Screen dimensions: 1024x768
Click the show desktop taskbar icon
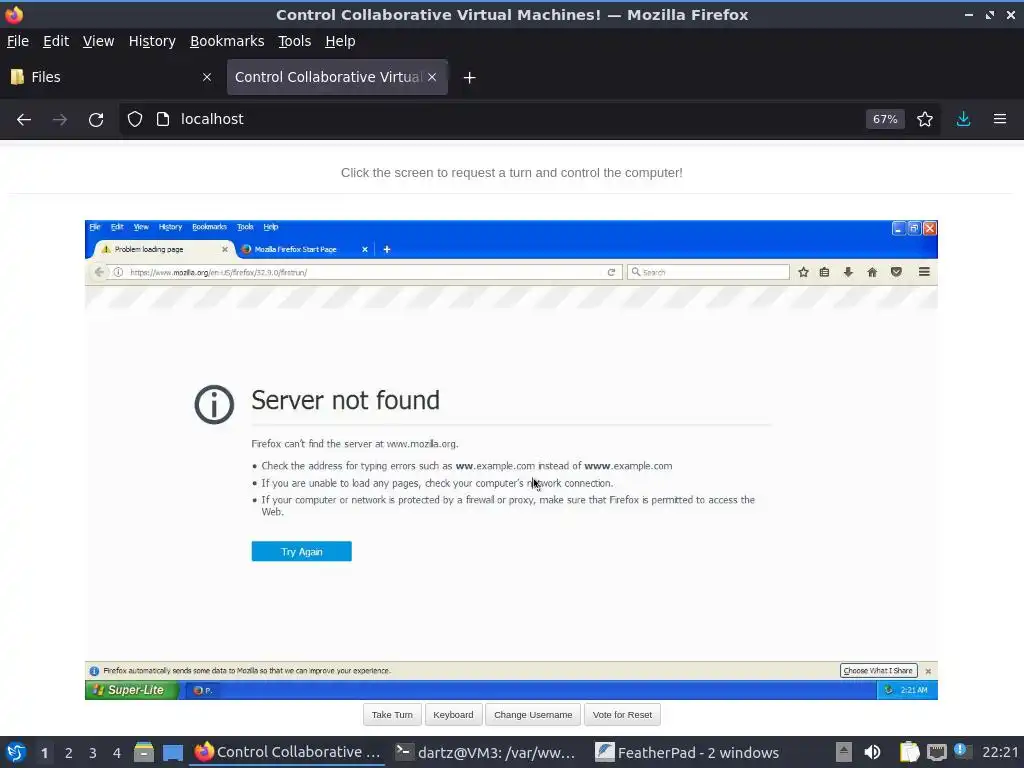click(173, 753)
